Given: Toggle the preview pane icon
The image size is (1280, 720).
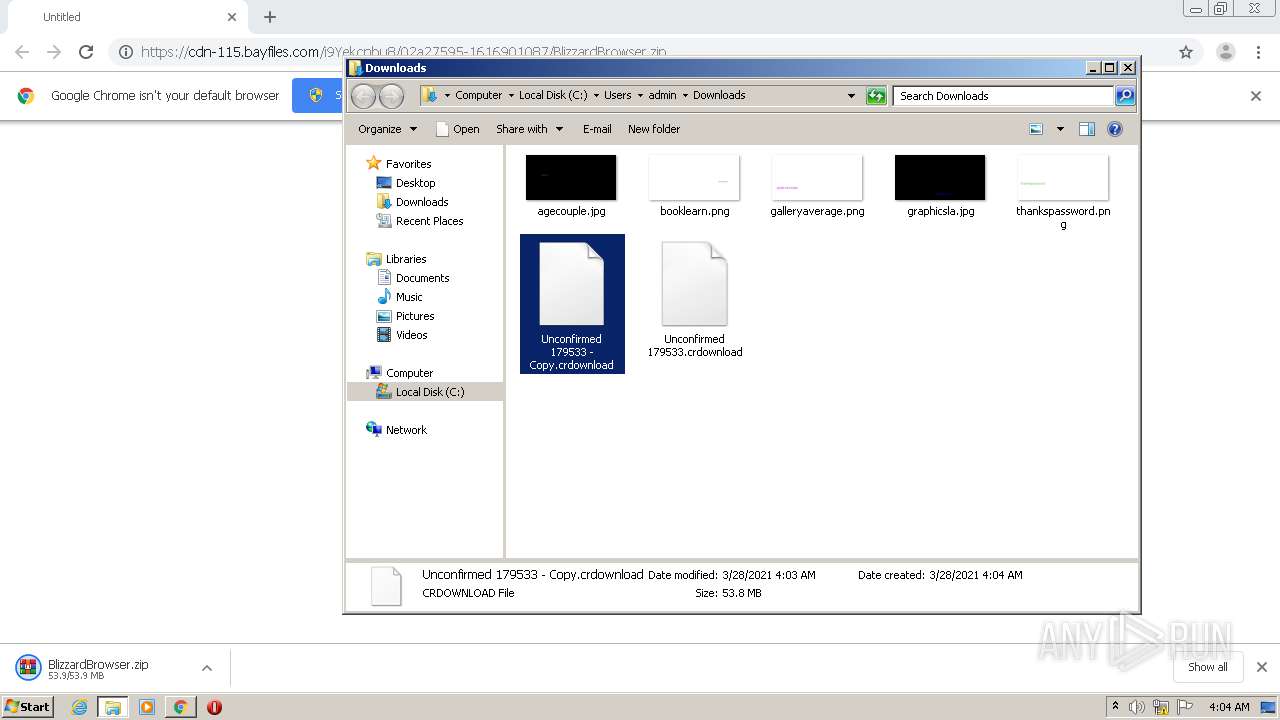Looking at the screenshot, I should [x=1087, y=129].
